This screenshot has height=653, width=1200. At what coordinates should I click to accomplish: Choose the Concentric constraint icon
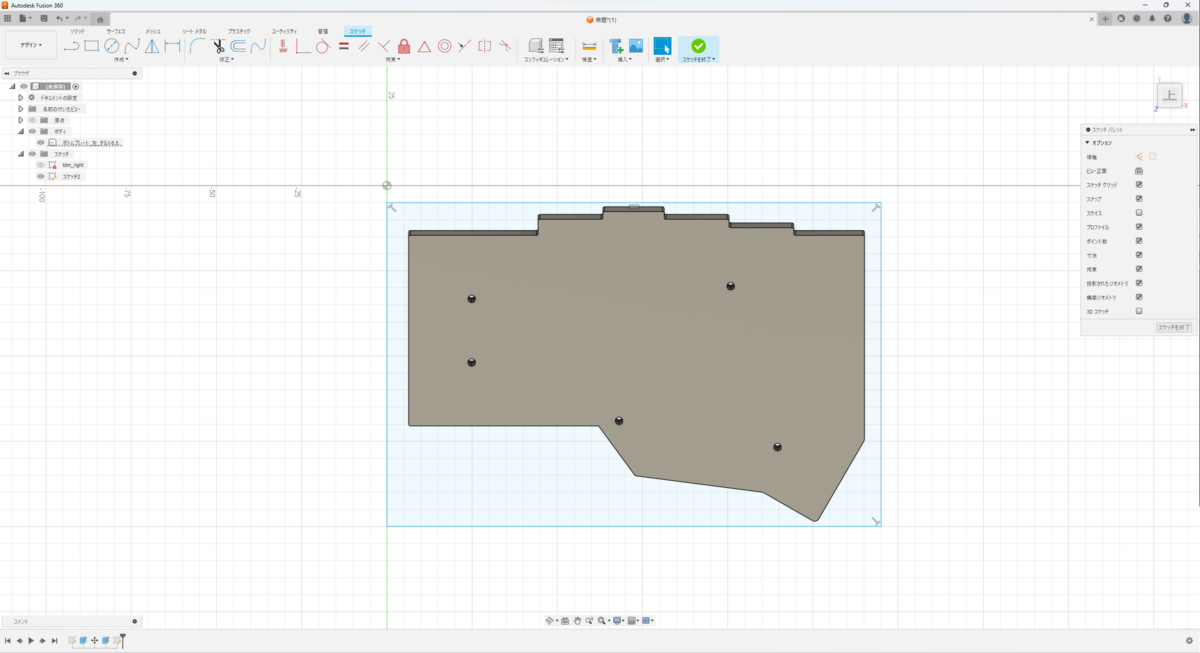(x=444, y=46)
